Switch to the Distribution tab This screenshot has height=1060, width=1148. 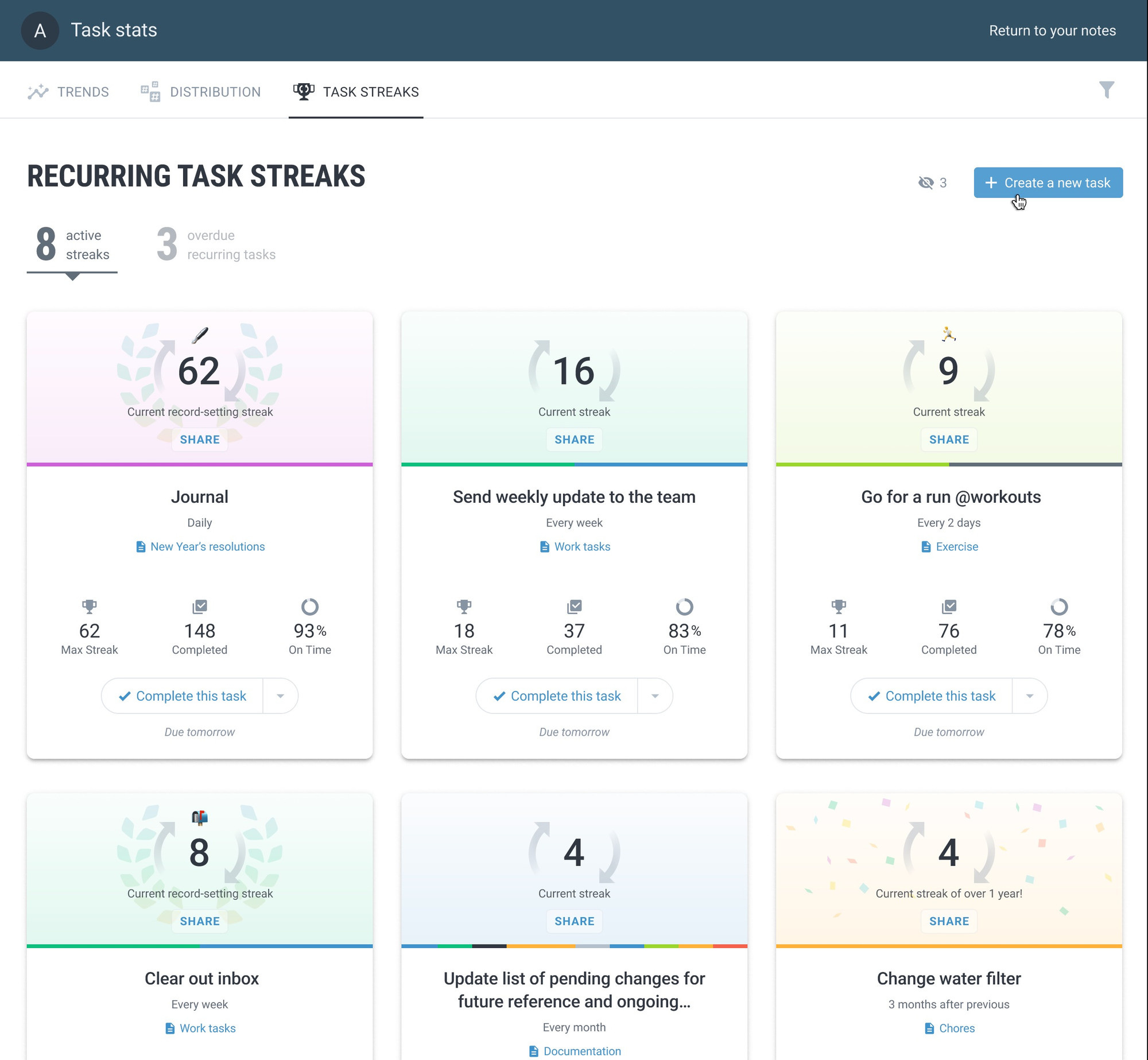[x=201, y=92]
